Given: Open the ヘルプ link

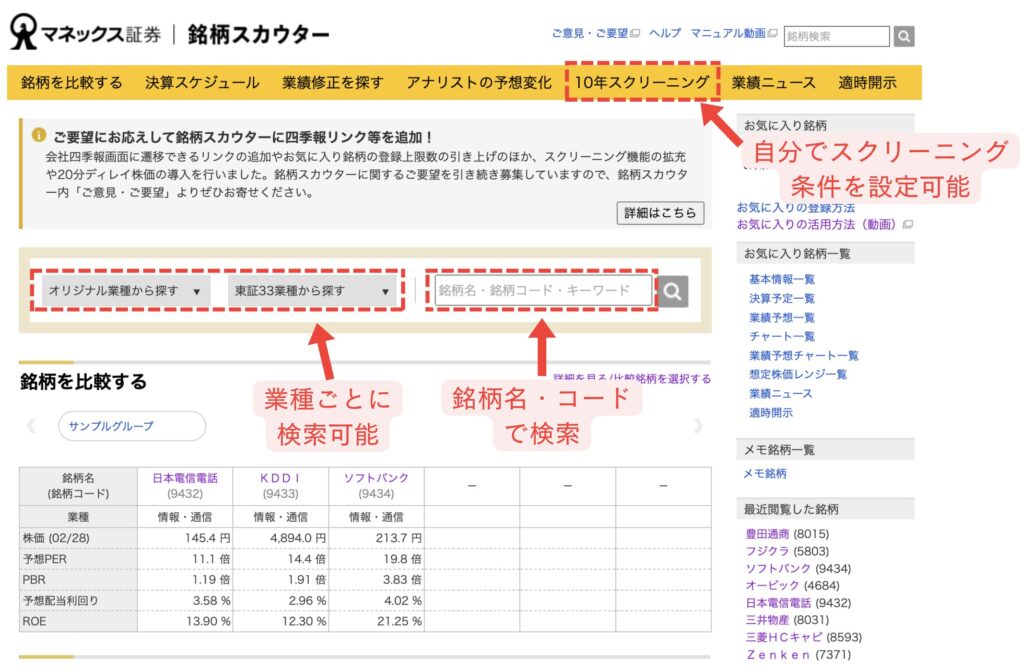Looking at the screenshot, I should click(x=665, y=33).
